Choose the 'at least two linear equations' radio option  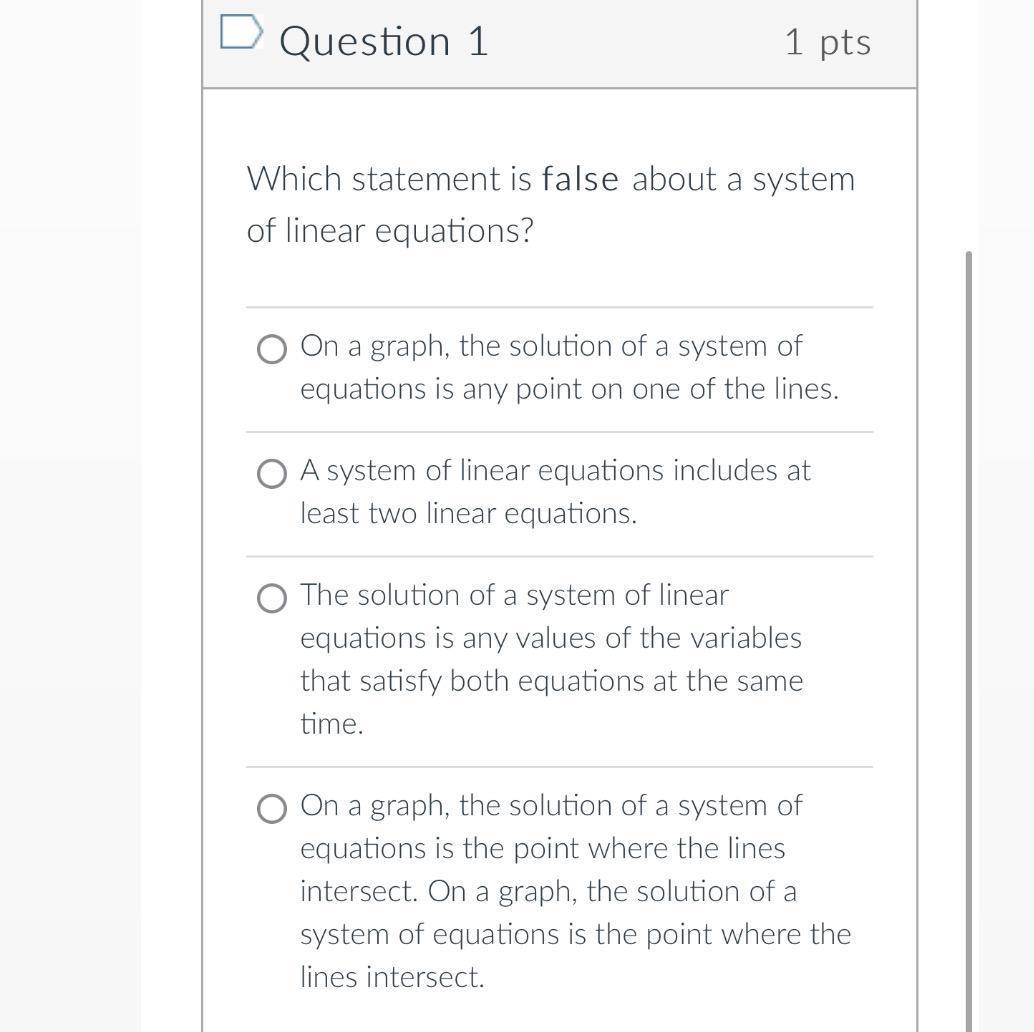click(x=271, y=473)
